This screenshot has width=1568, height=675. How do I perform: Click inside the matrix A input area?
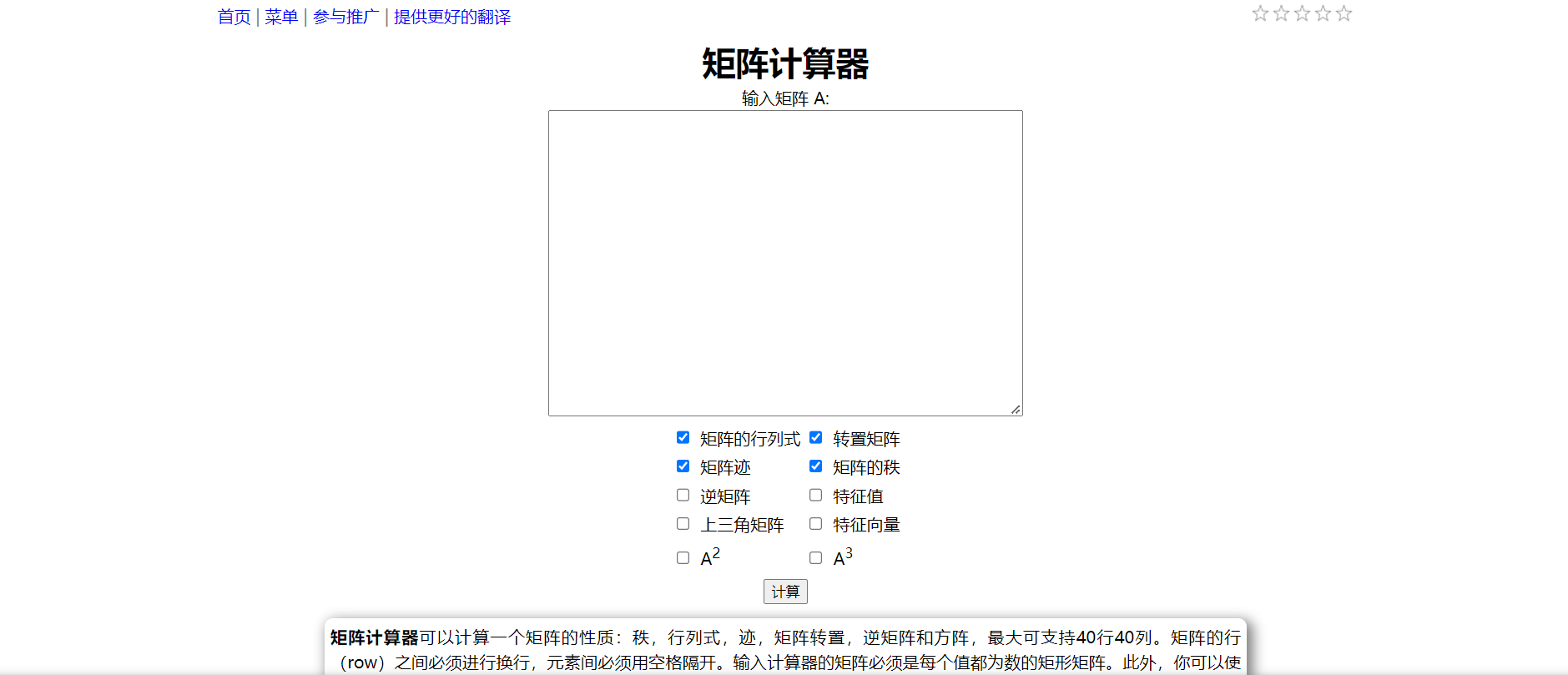point(784,263)
